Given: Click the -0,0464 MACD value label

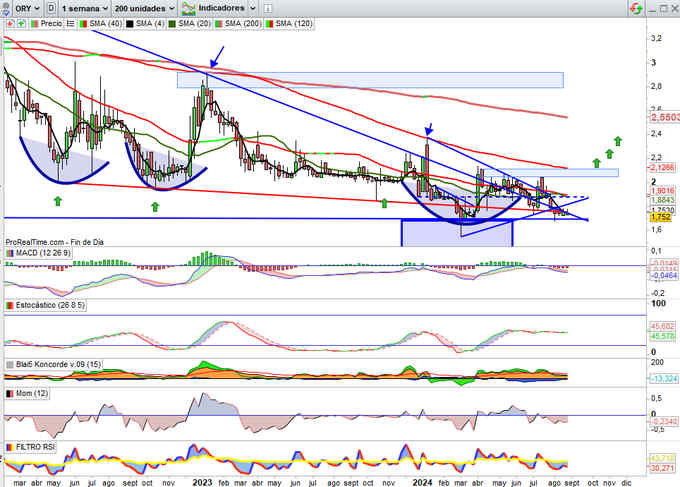Looking at the screenshot, I should pos(663,275).
